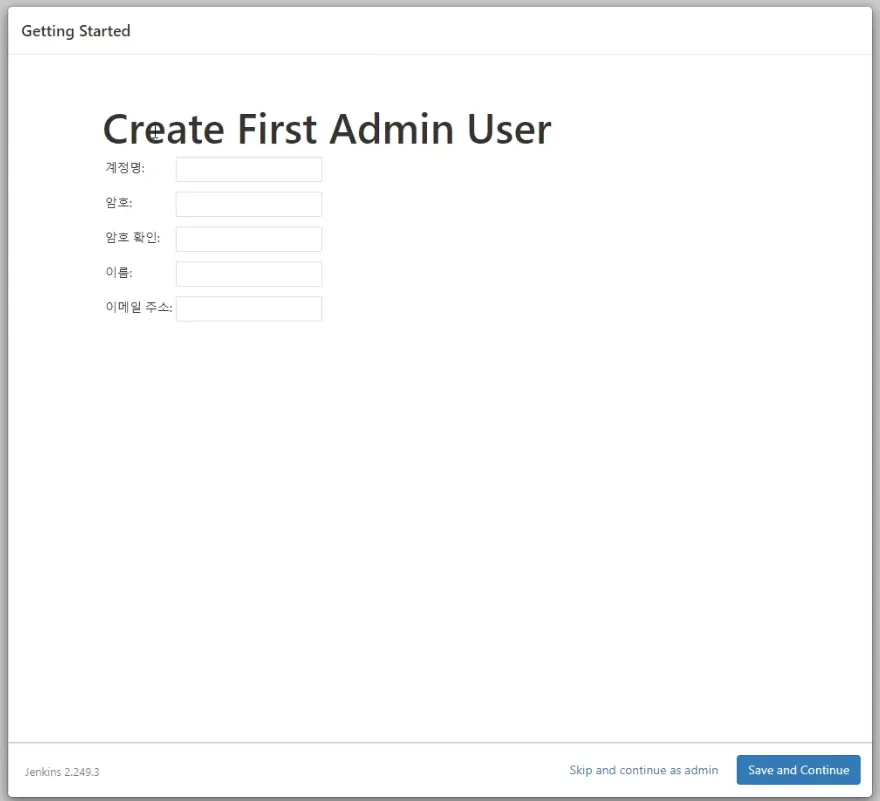
Task: Click the word First in the heading
Action: click(x=278, y=130)
